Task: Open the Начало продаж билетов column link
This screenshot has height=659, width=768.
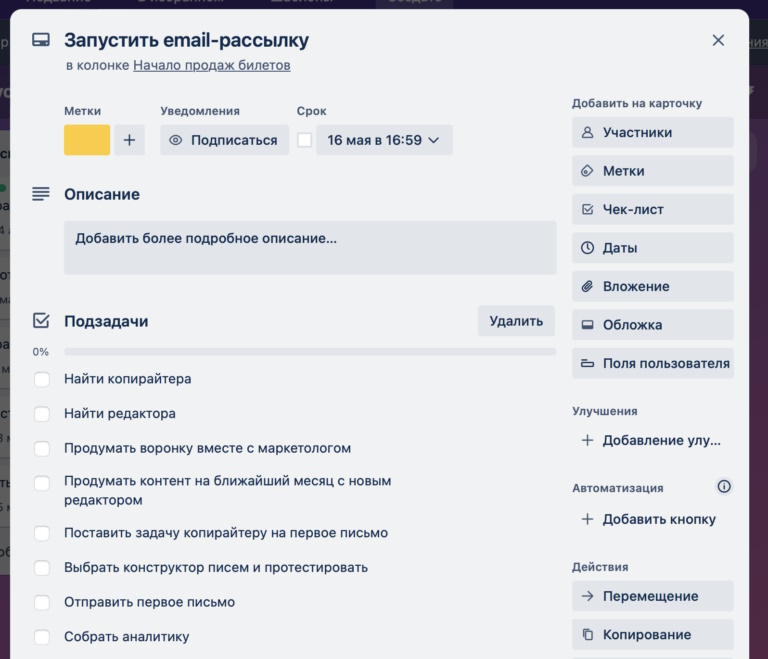Action: 212,65
